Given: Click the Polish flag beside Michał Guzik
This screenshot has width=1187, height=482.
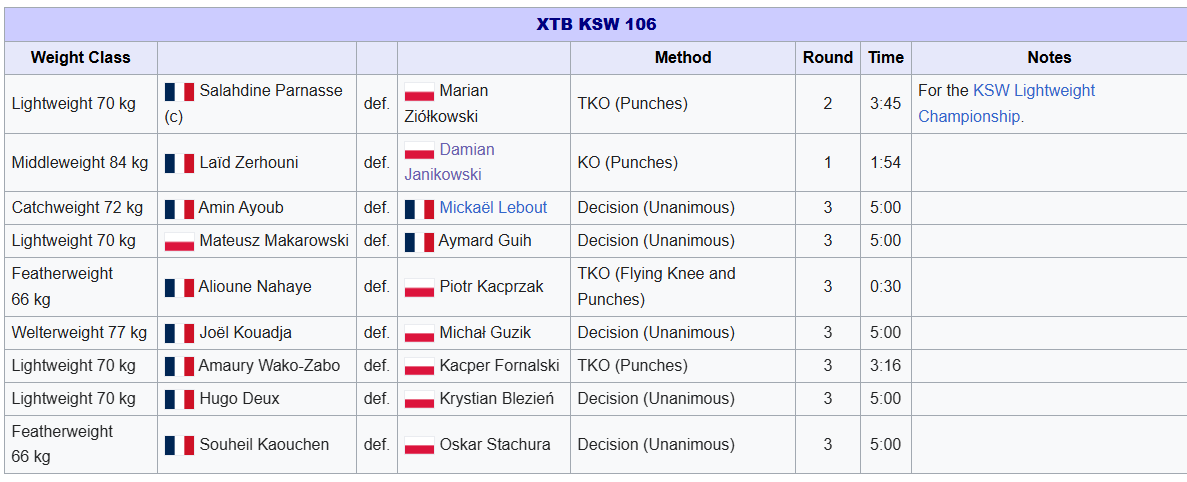Looking at the screenshot, I should click(x=419, y=333).
